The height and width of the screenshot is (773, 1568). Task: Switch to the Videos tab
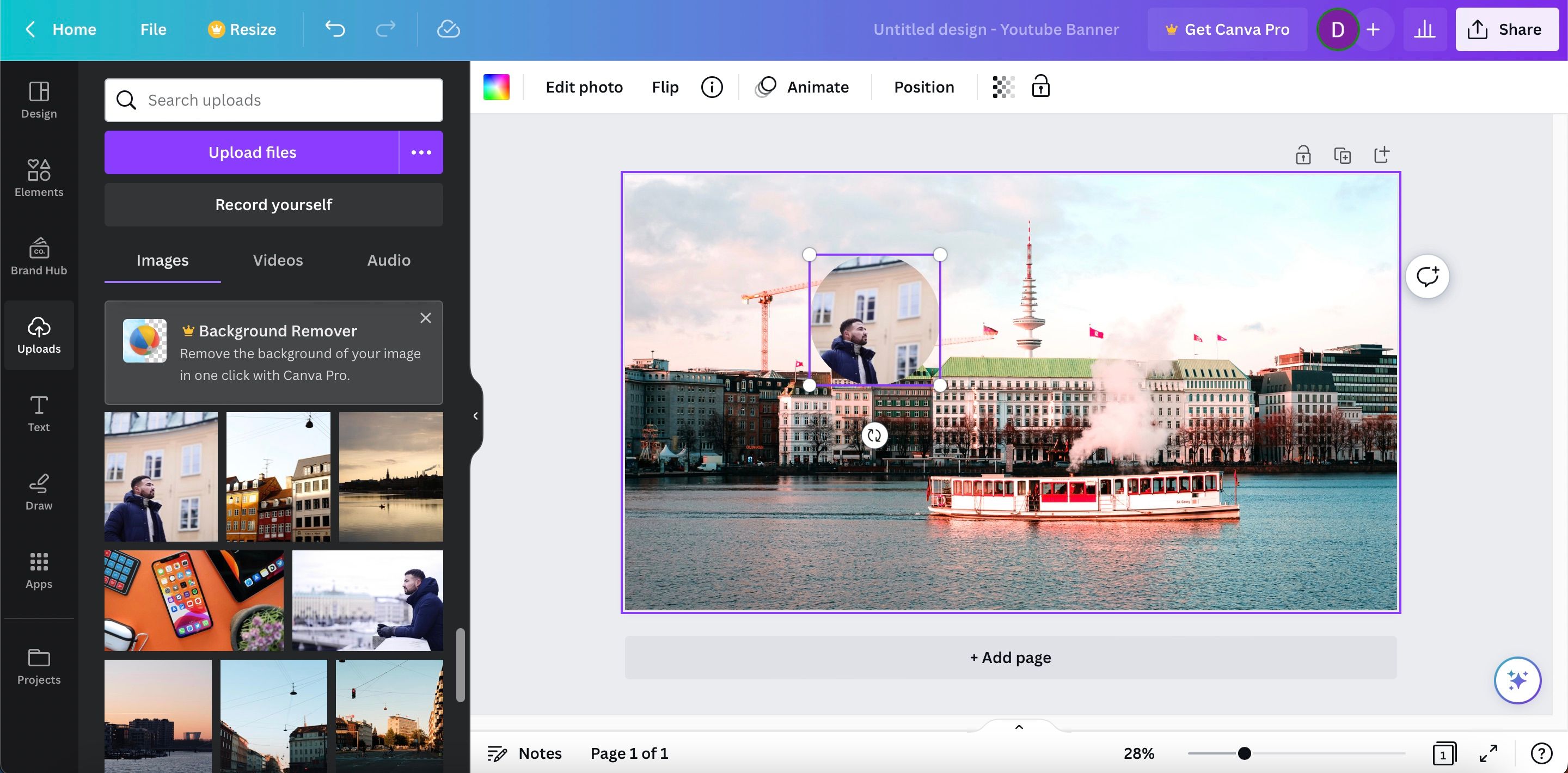point(278,260)
